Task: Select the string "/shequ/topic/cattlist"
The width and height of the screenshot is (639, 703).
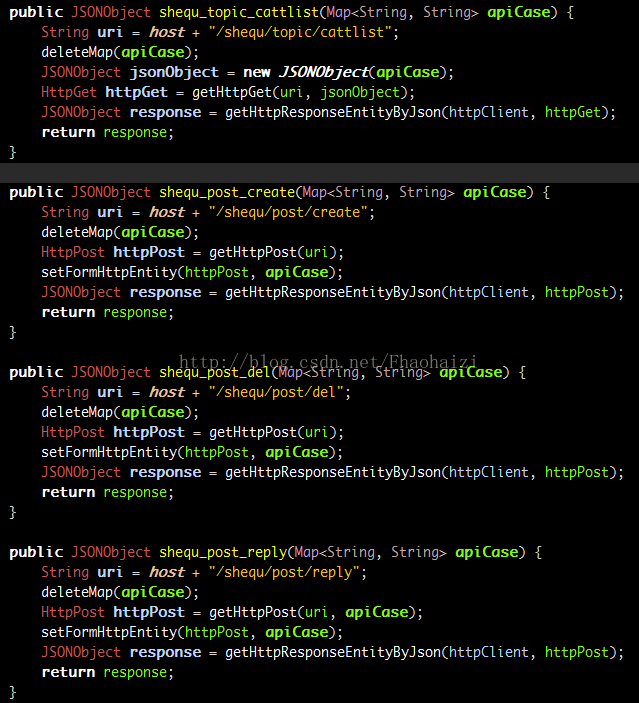Action: point(300,32)
